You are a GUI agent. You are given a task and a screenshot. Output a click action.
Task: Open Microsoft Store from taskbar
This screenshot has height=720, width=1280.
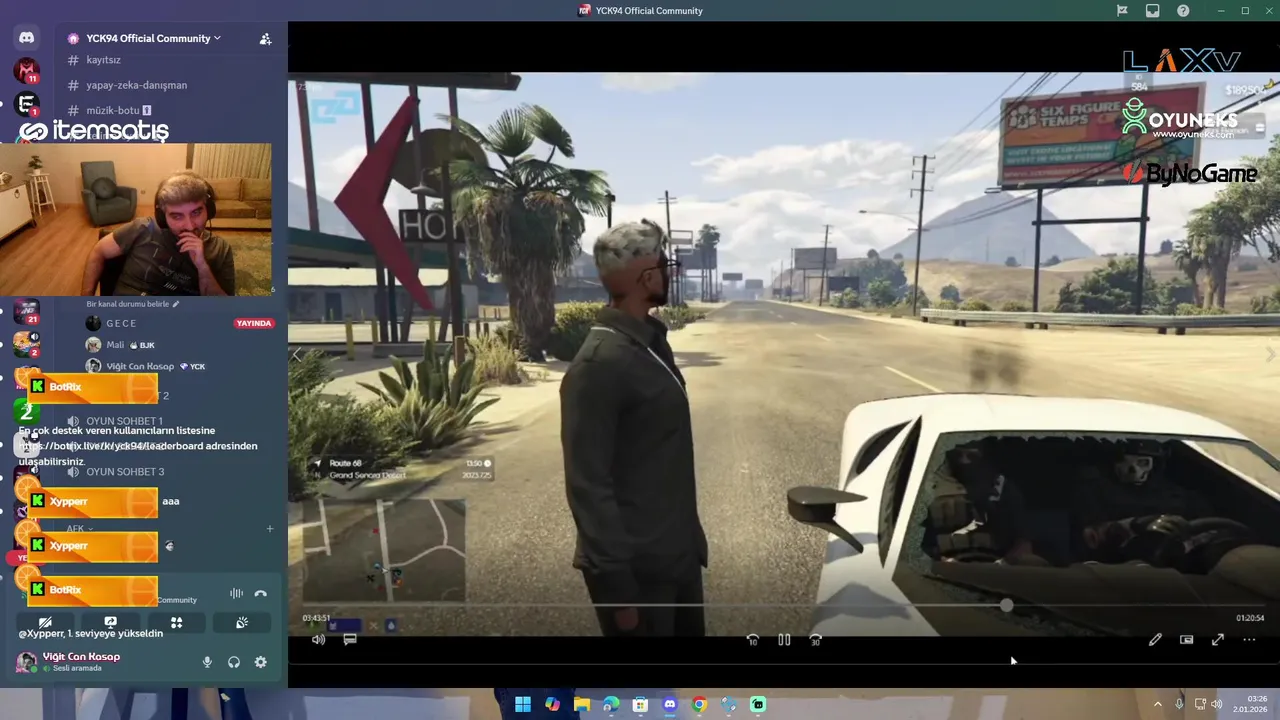(640, 704)
